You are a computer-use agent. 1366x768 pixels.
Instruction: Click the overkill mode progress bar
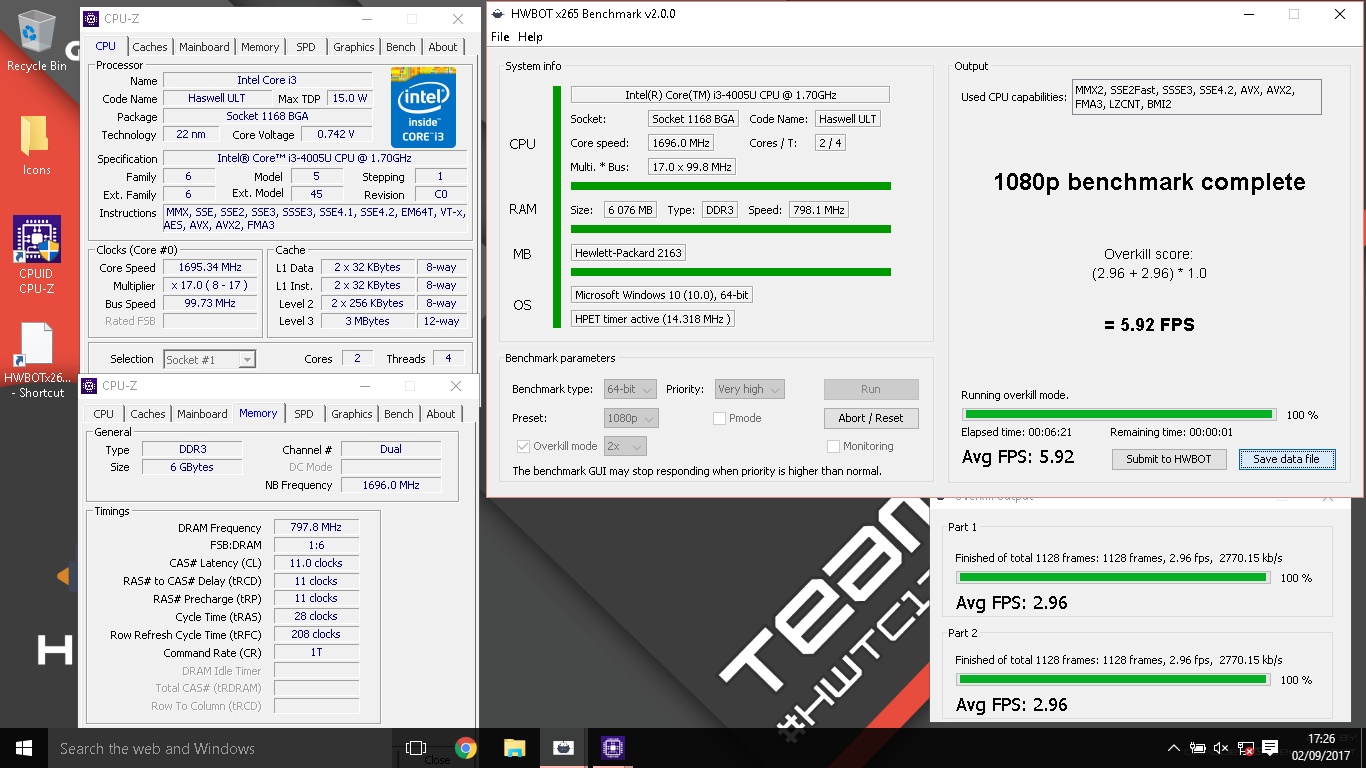(1118, 414)
